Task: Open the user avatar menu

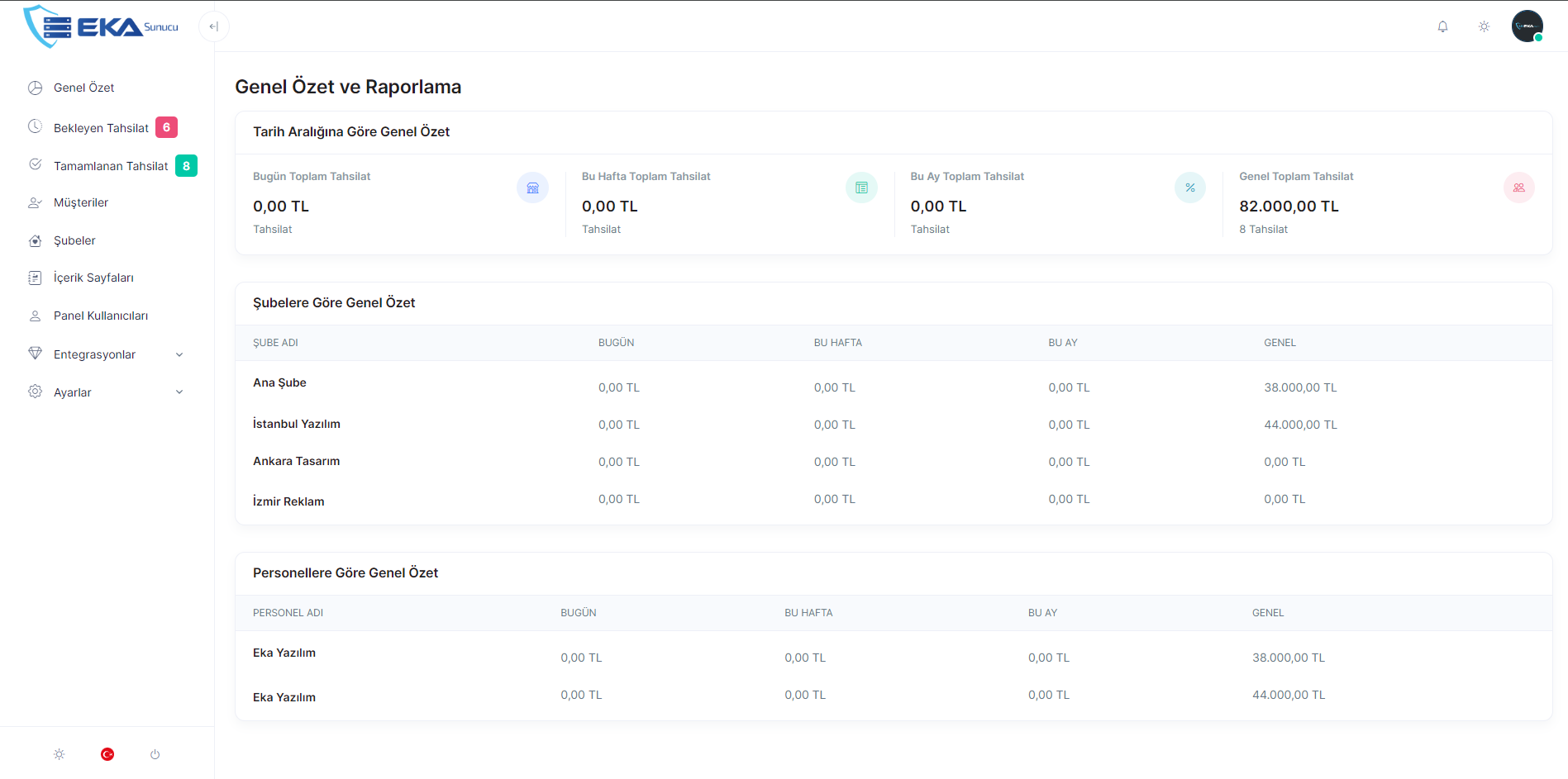Action: click(x=1527, y=26)
